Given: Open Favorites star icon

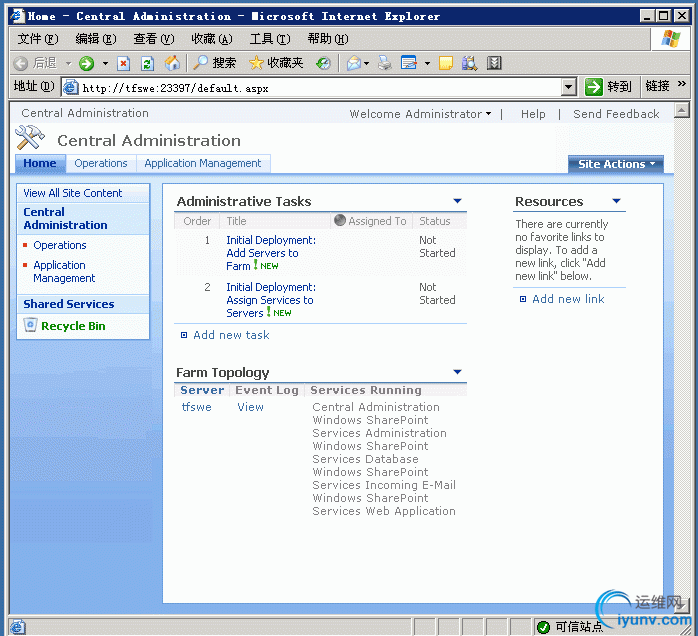Looking at the screenshot, I should click(256, 63).
